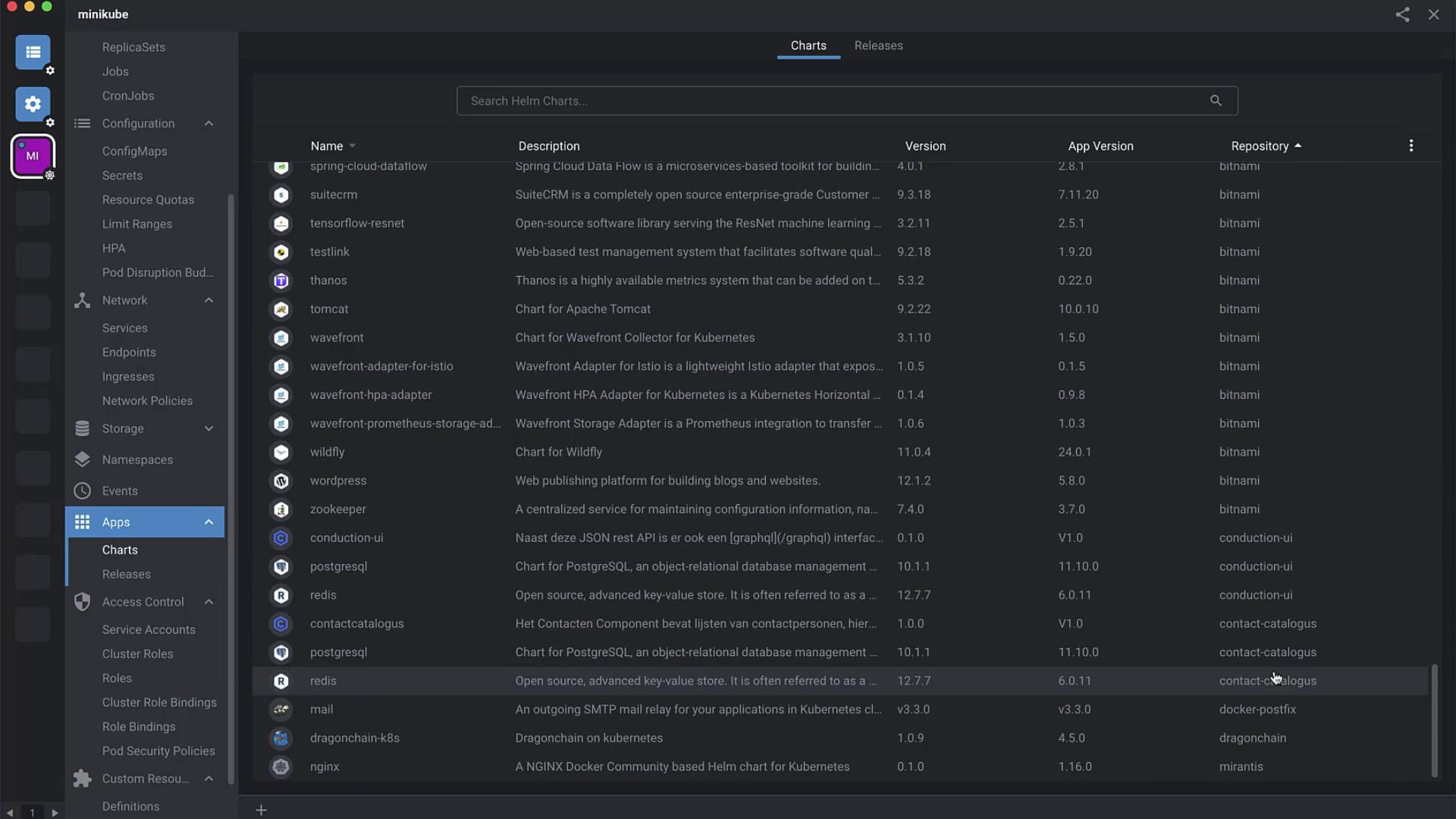Open the columns three-dot menu
1456x819 pixels.
(x=1410, y=146)
